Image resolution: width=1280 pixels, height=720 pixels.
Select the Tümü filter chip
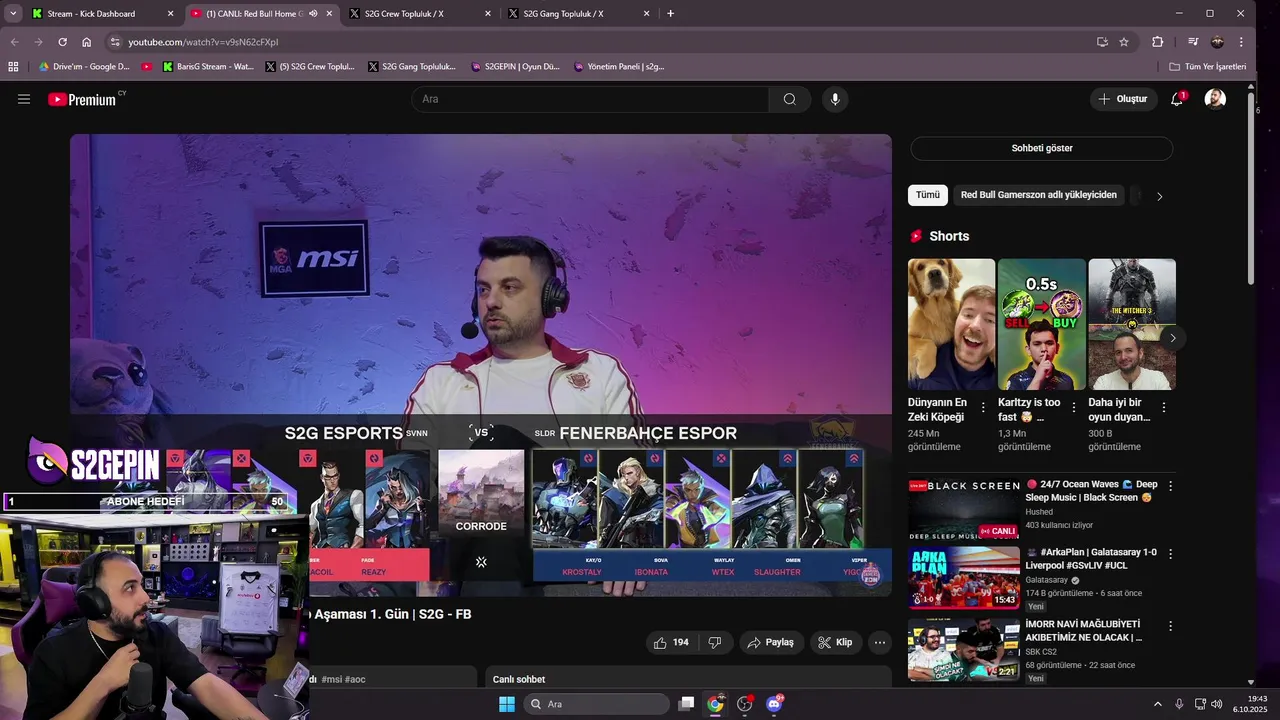[x=928, y=195]
